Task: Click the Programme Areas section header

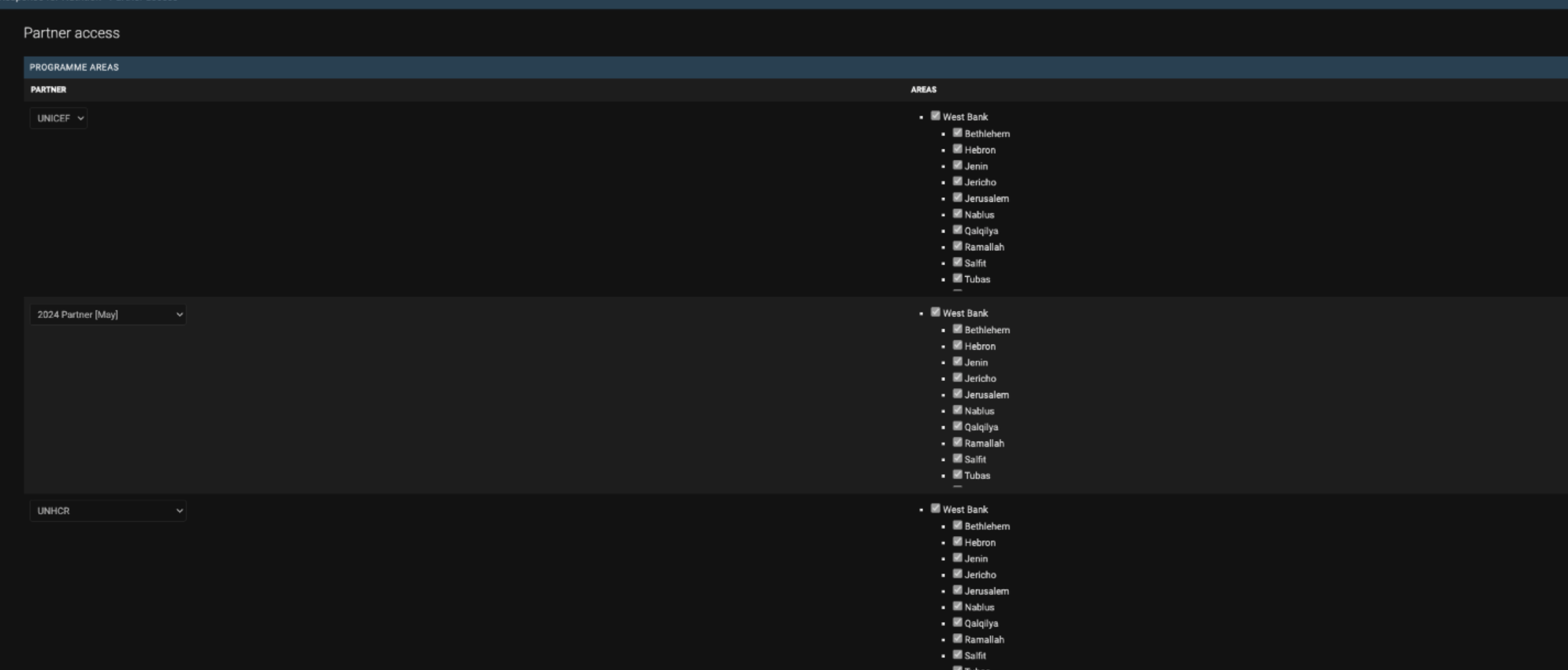Action: tap(74, 67)
